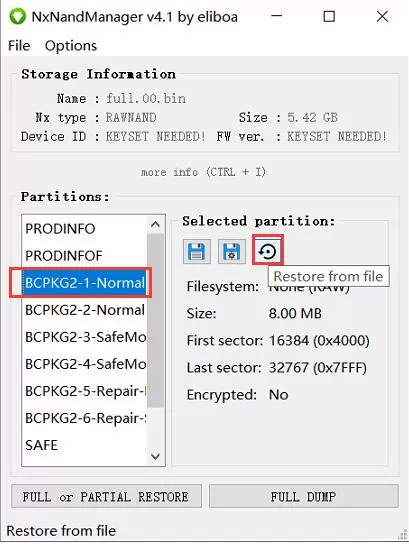The image size is (409, 544).
Task: Click the Restore from file icon
Action: coord(267,251)
